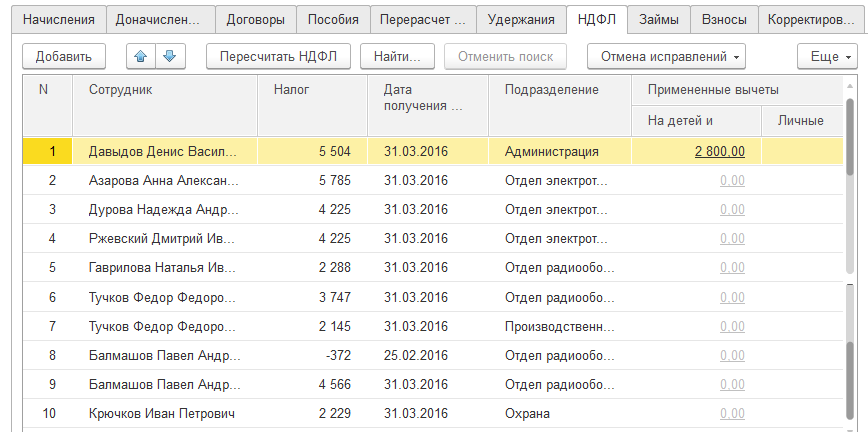Open the Договоры tab
This screenshot has width=868, height=432.
coord(255,19)
